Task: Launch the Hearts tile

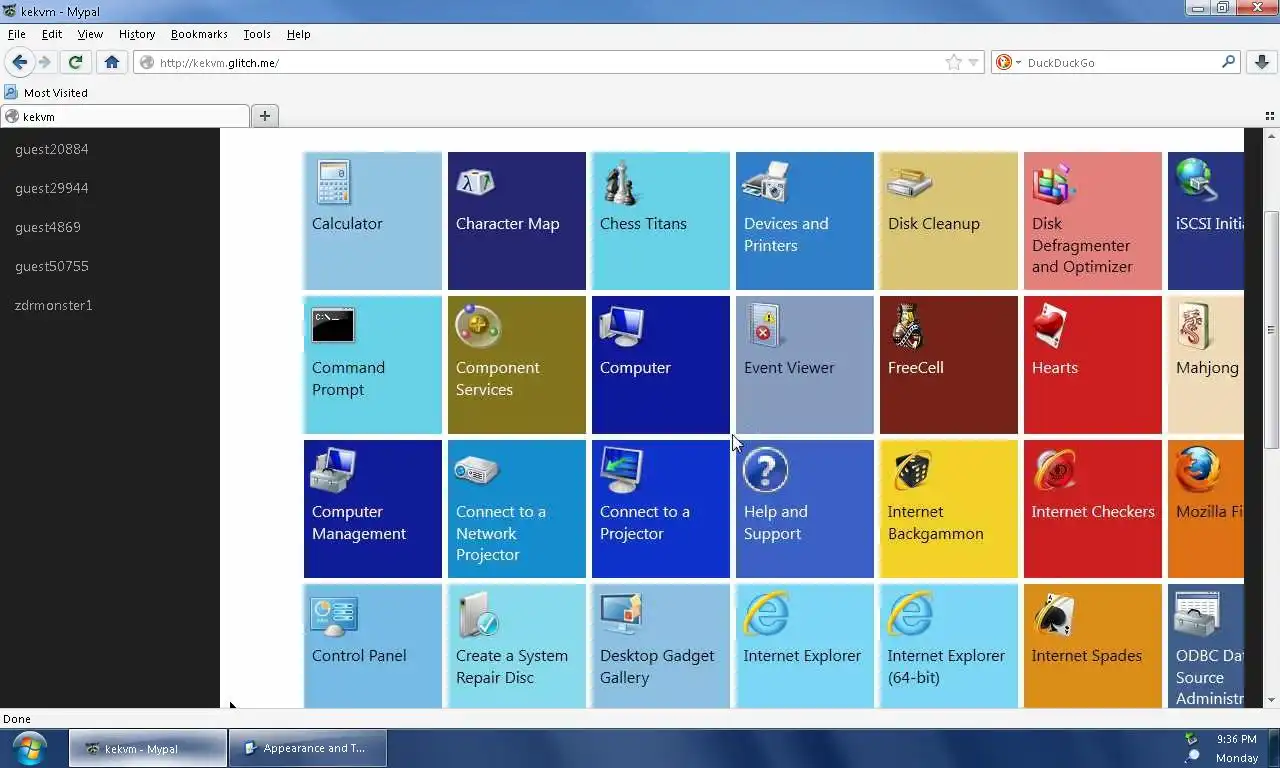Action: click(x=1092, y=365)
